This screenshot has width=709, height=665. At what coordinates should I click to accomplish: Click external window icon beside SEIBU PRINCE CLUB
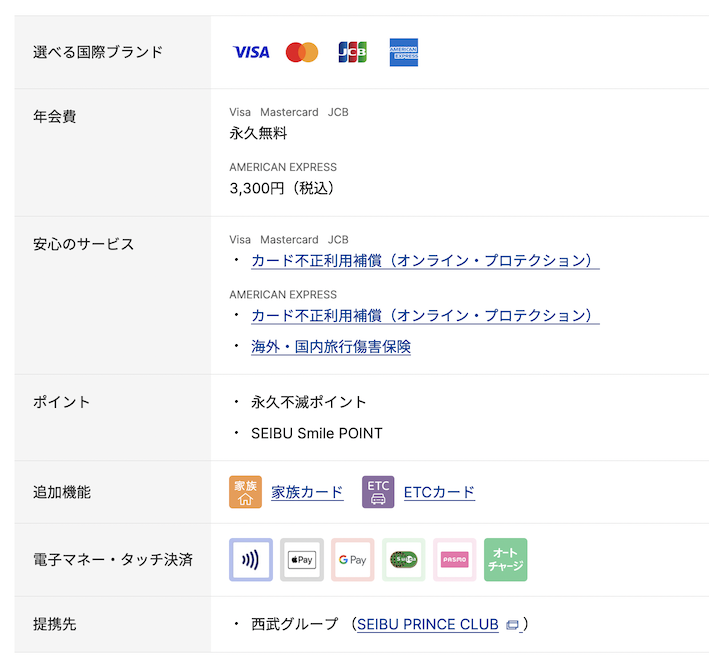click(x=512, y=625)
